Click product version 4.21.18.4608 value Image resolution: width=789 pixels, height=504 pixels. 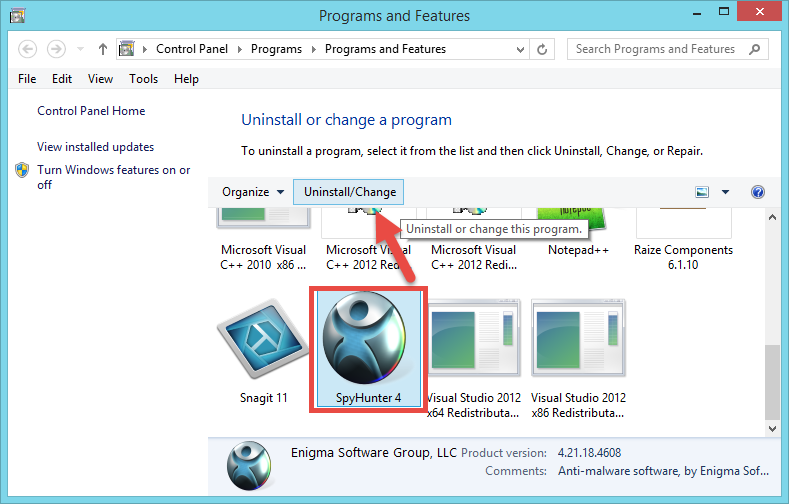(x=589, y=453)
